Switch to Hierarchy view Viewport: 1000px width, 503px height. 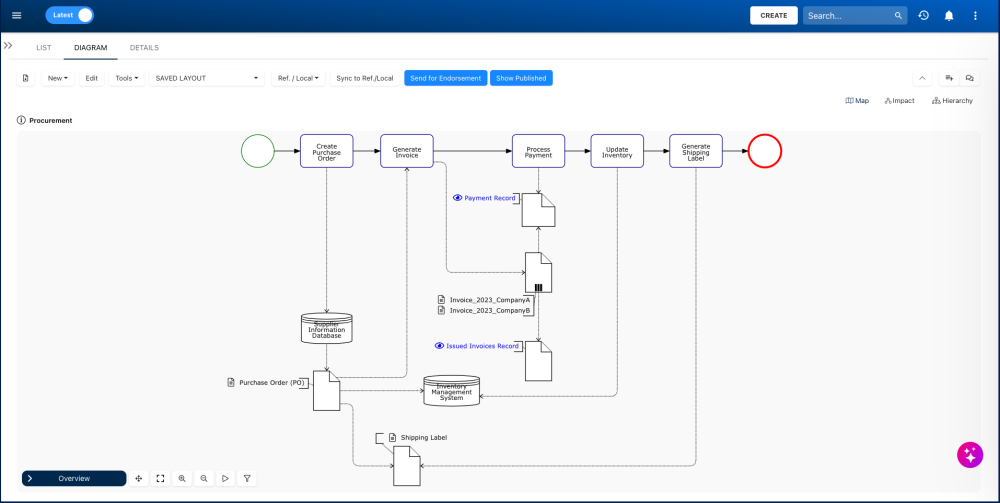(x=952, y=101)
